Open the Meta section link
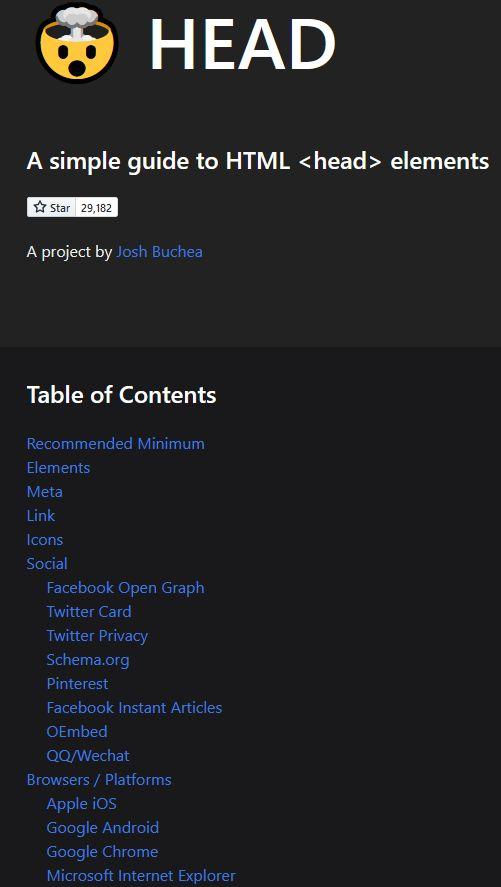This screenshot has width=501, height=887. click(x=45, y=492)
